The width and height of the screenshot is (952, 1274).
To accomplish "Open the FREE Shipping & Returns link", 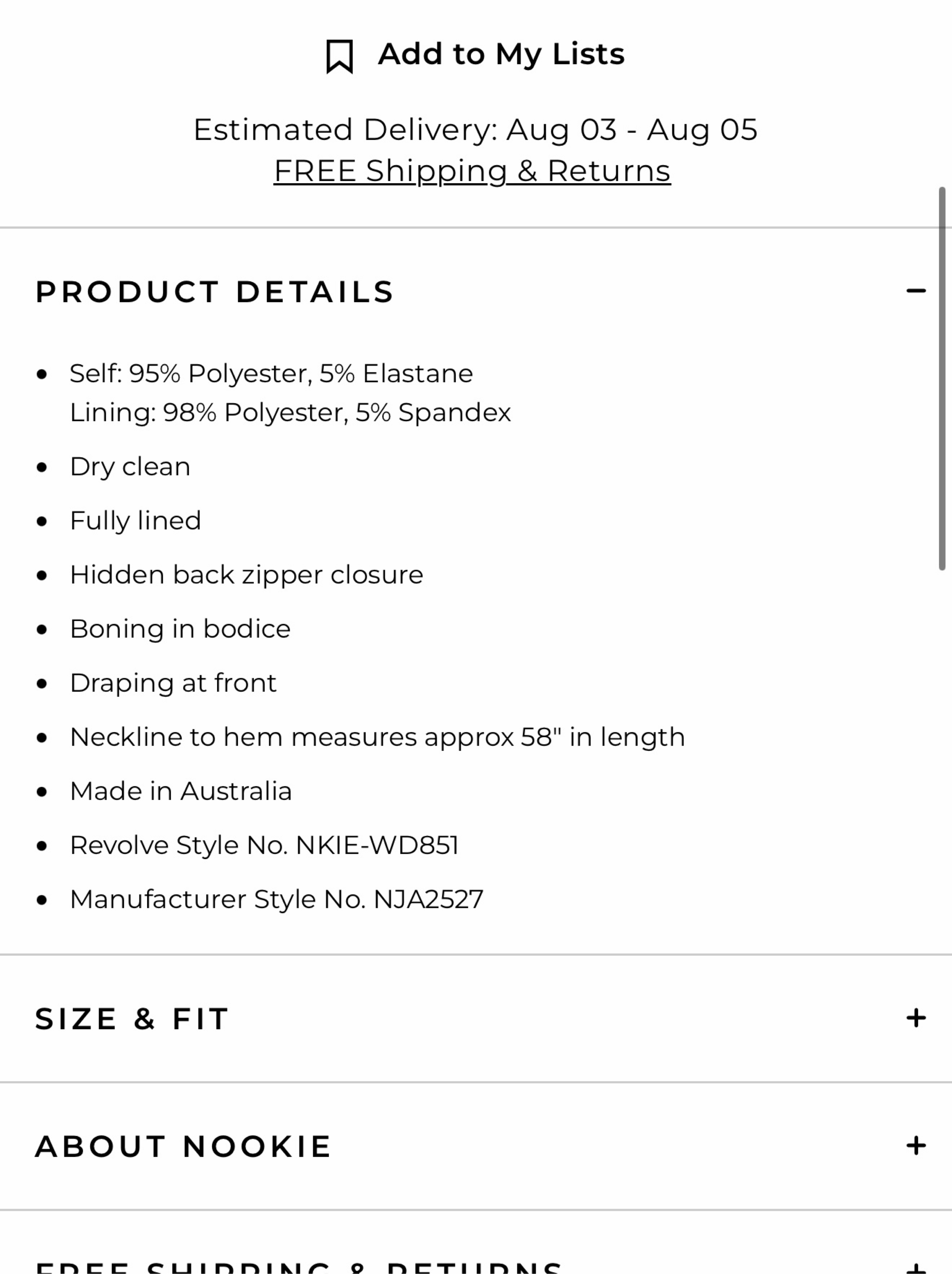I will click(472, 171).
